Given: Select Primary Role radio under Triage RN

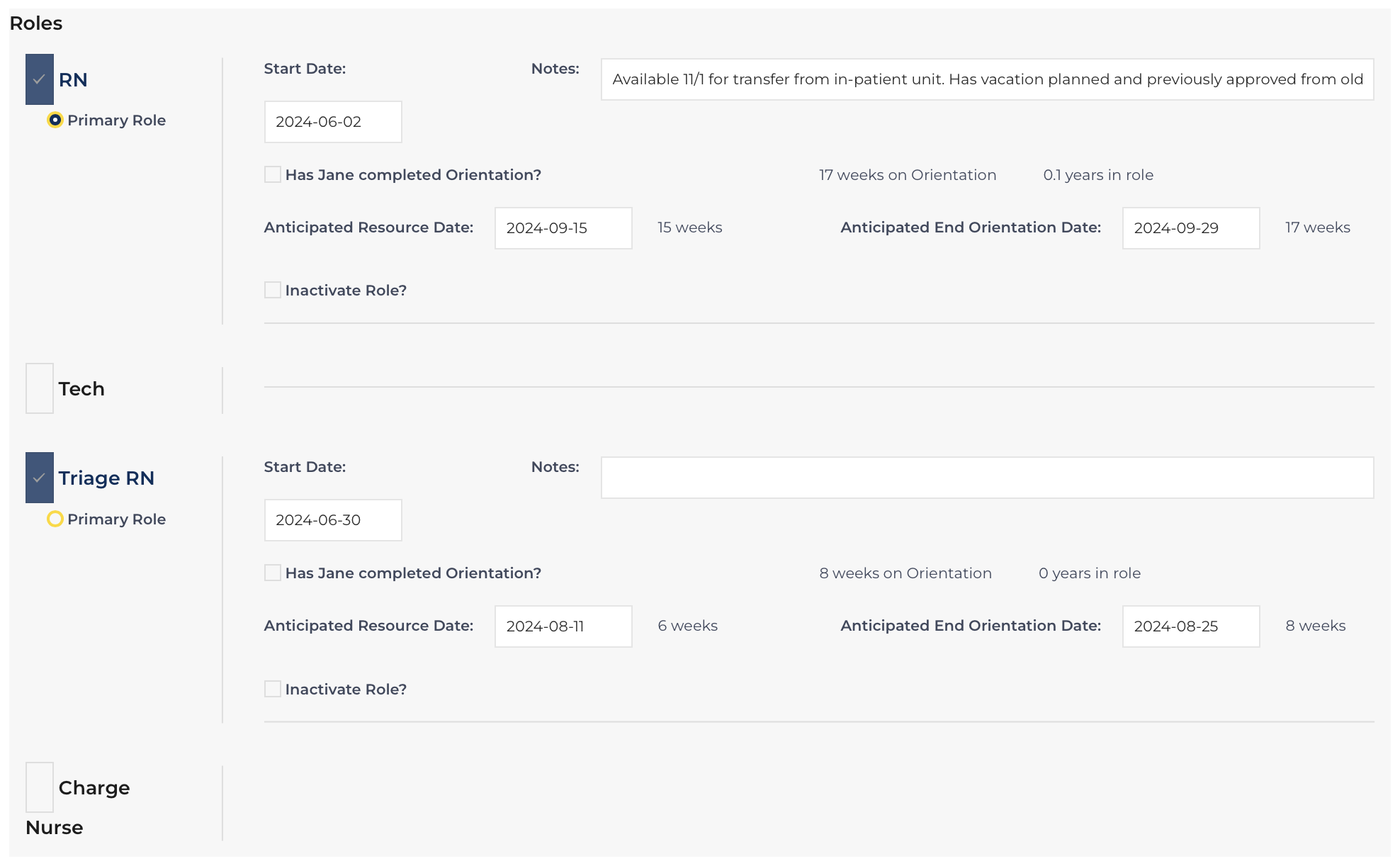Looking at the screenshot, I should click(x=55, y=519).
